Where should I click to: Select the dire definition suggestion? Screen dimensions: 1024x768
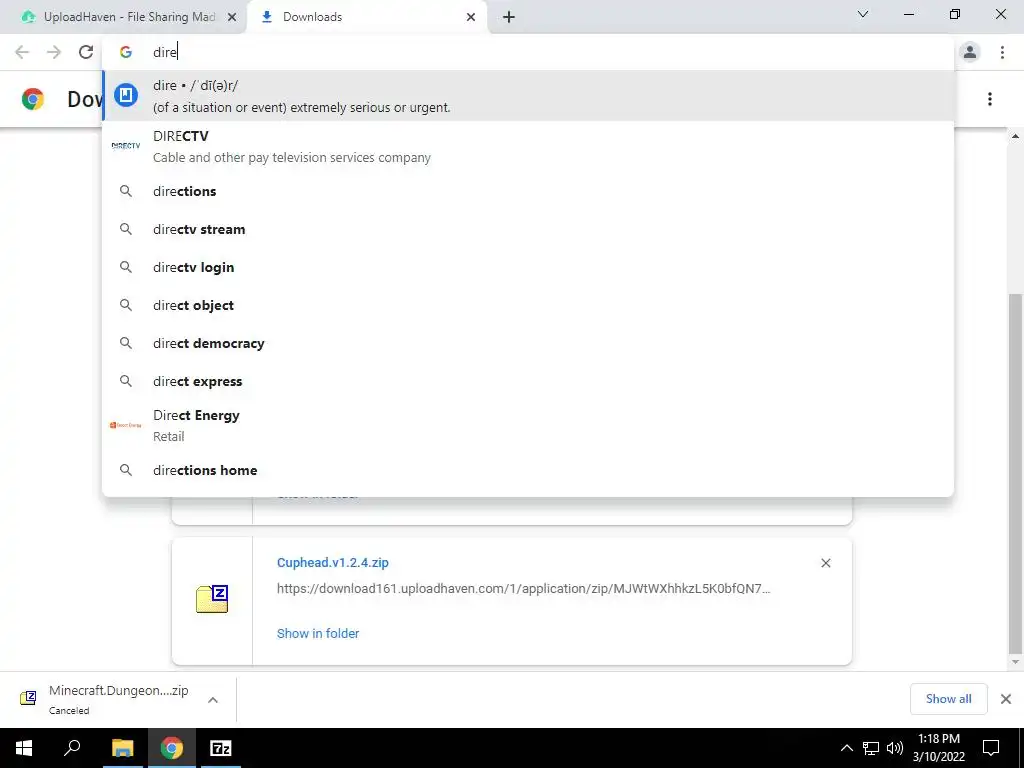pyautogui.click(x=528, y=96)
